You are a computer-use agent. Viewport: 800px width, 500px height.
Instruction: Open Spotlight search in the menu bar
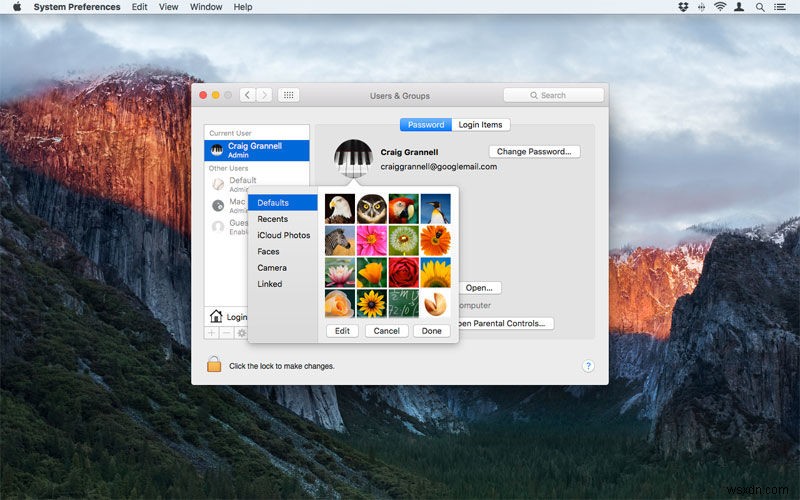point(760,7)
